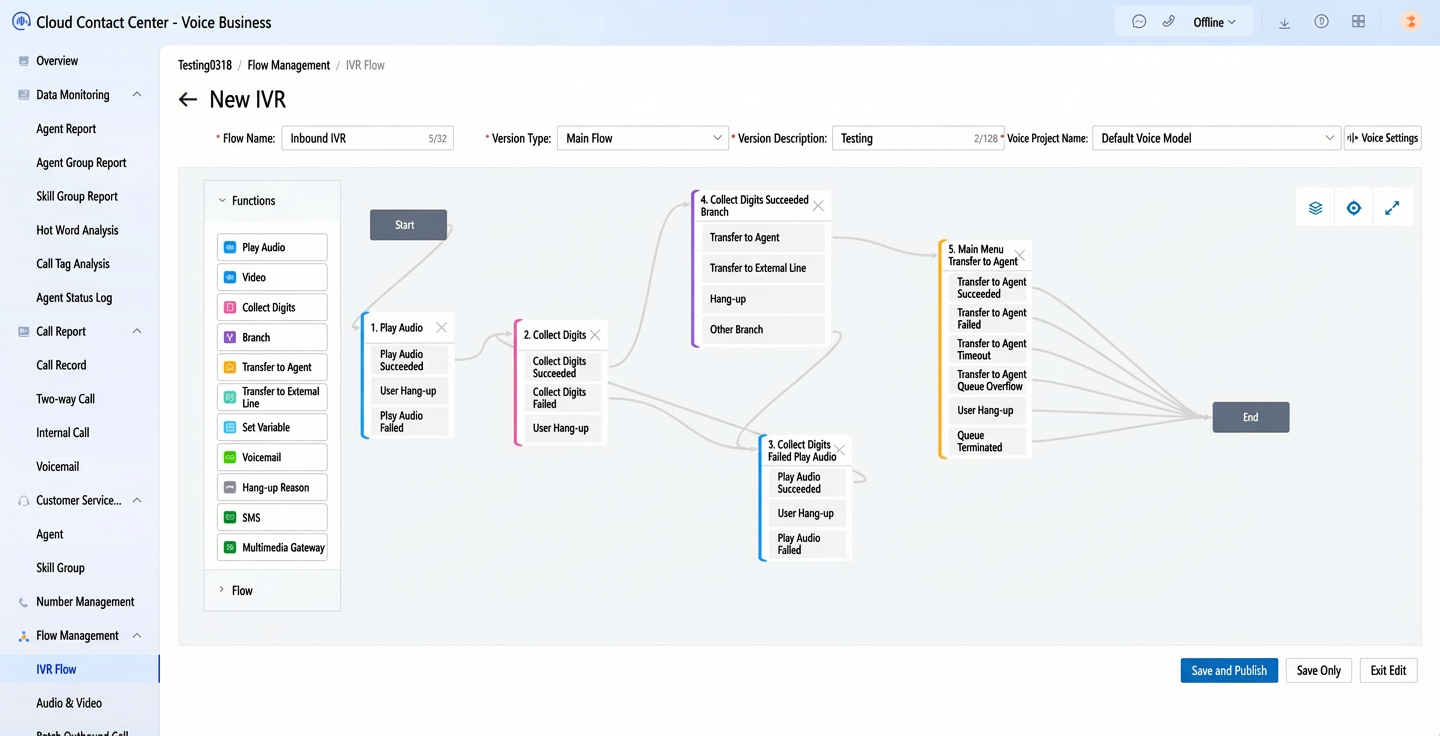Click the center/locate canvas icon
Screen dimensions: 1440x736
[1354, 208]
